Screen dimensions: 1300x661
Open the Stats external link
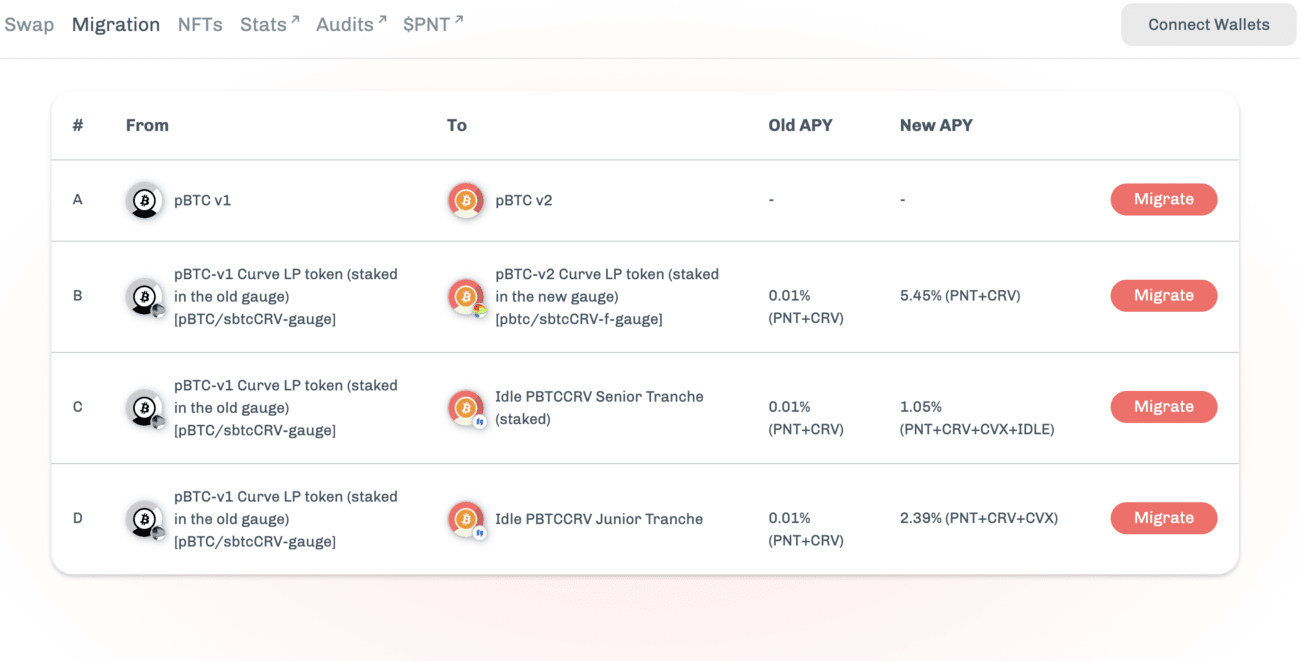pos(269,25)
